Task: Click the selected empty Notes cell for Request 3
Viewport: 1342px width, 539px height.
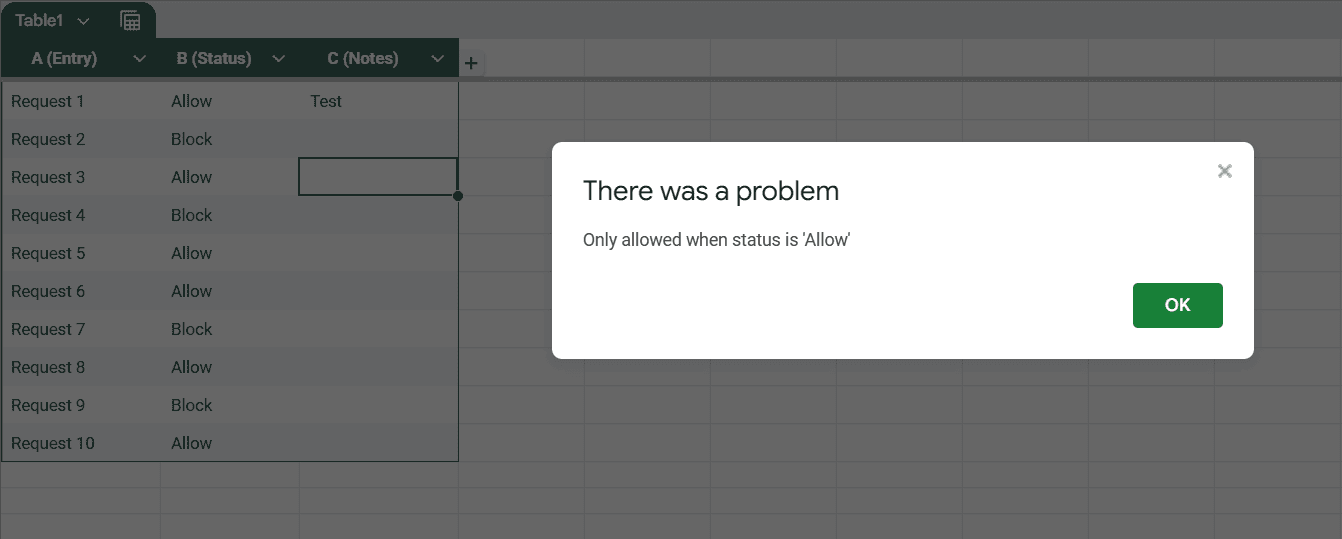Action: [x=378, y=177]
